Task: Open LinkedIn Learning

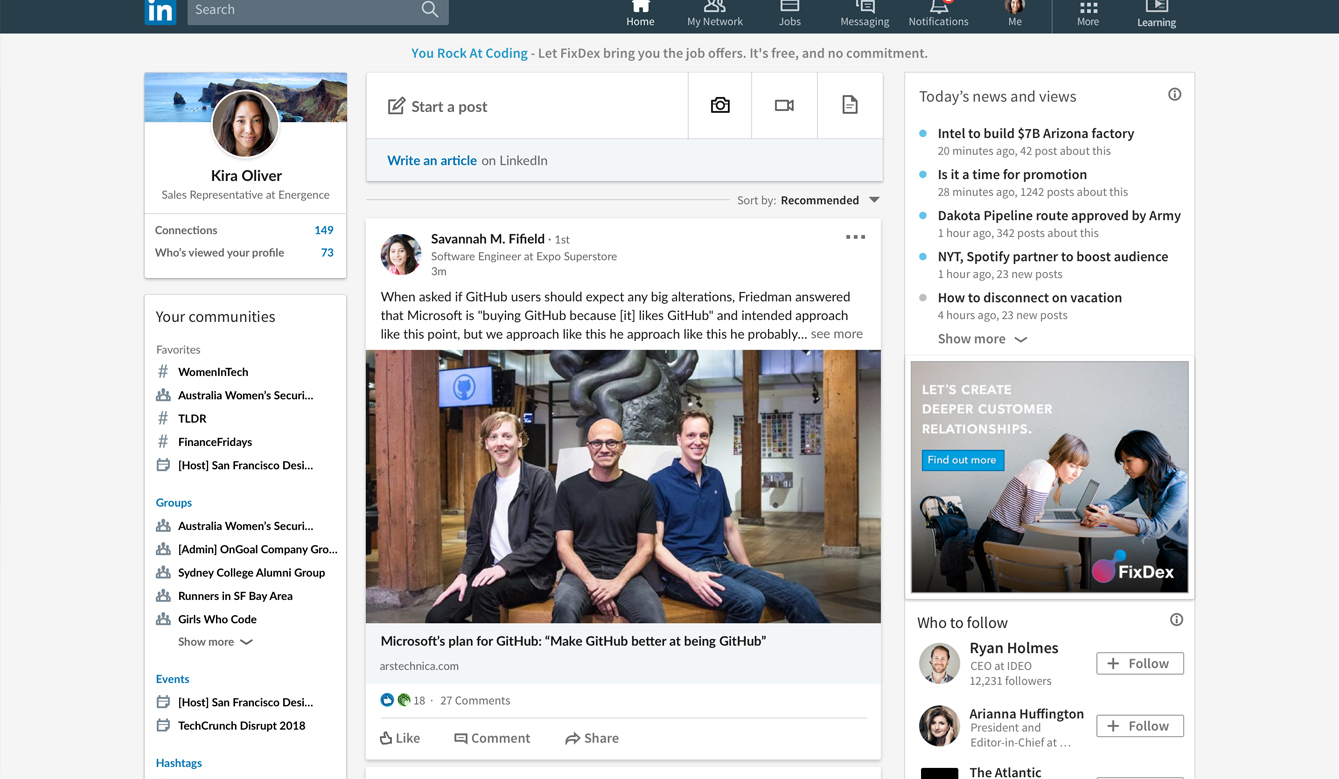Action: coord(1156,14)
